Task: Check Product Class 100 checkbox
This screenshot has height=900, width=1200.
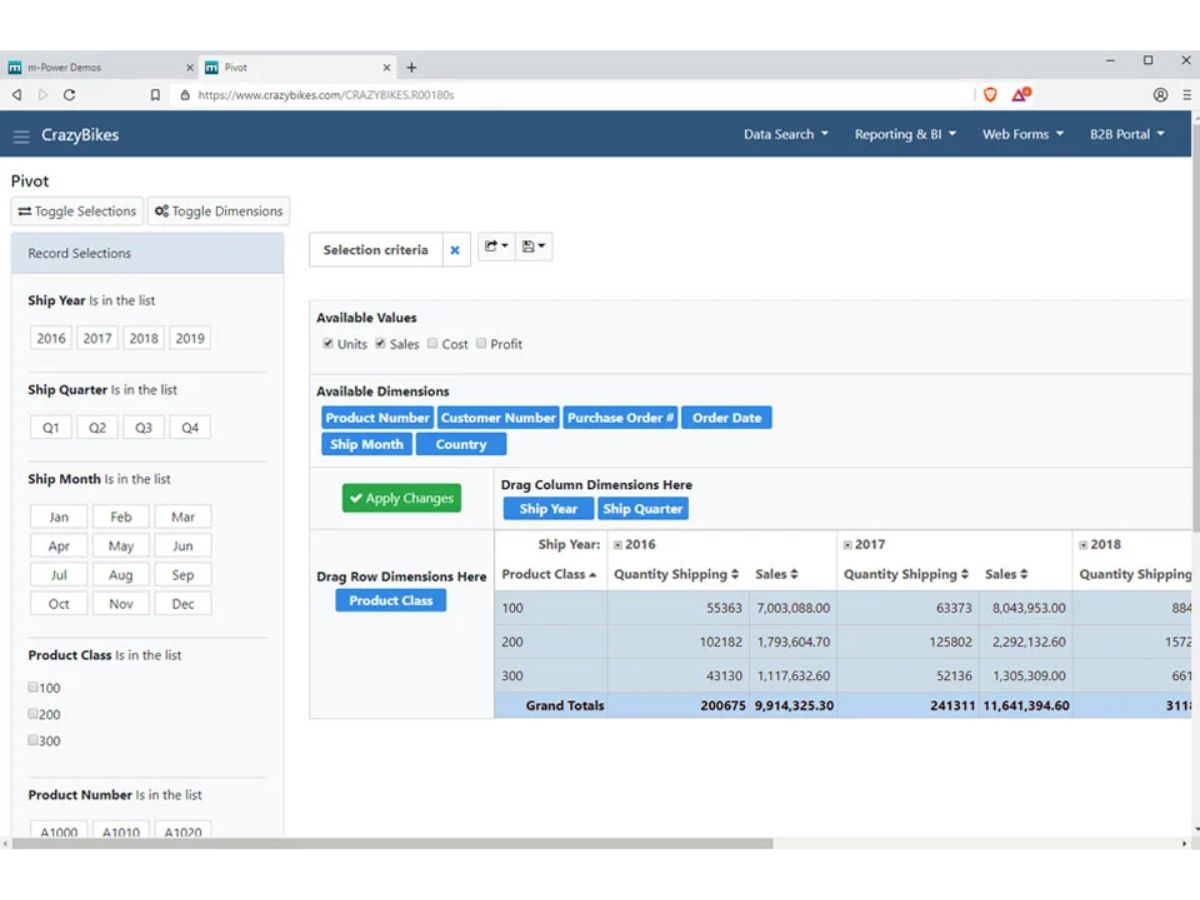Action: pos(33,687)
